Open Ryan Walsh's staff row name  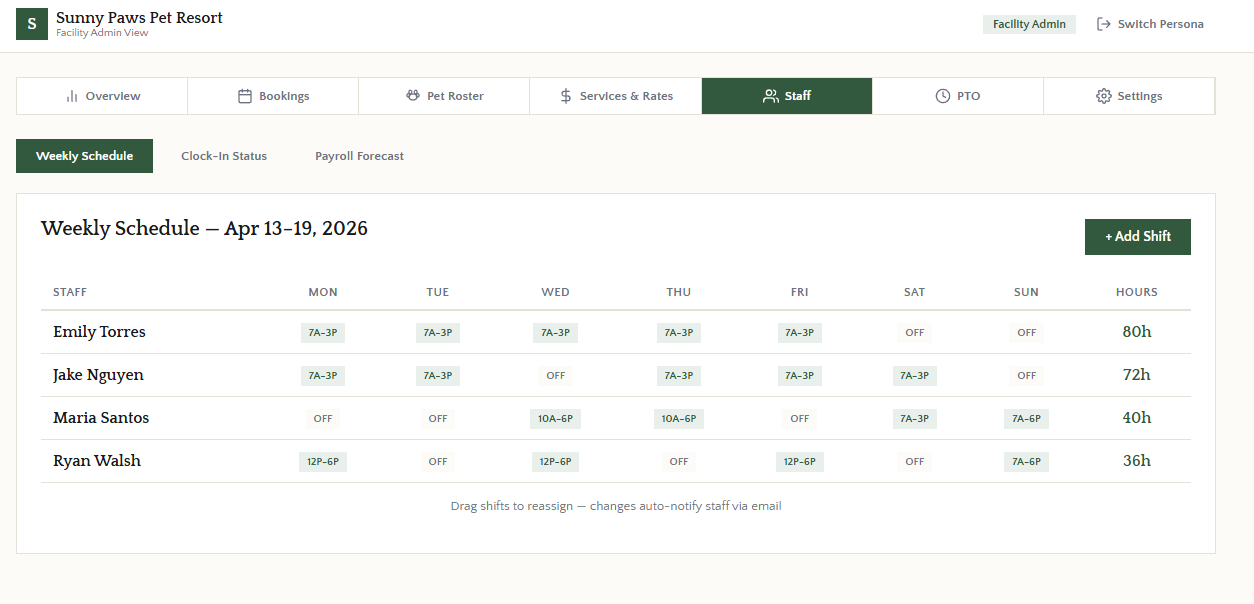click(x=97, y=461)
